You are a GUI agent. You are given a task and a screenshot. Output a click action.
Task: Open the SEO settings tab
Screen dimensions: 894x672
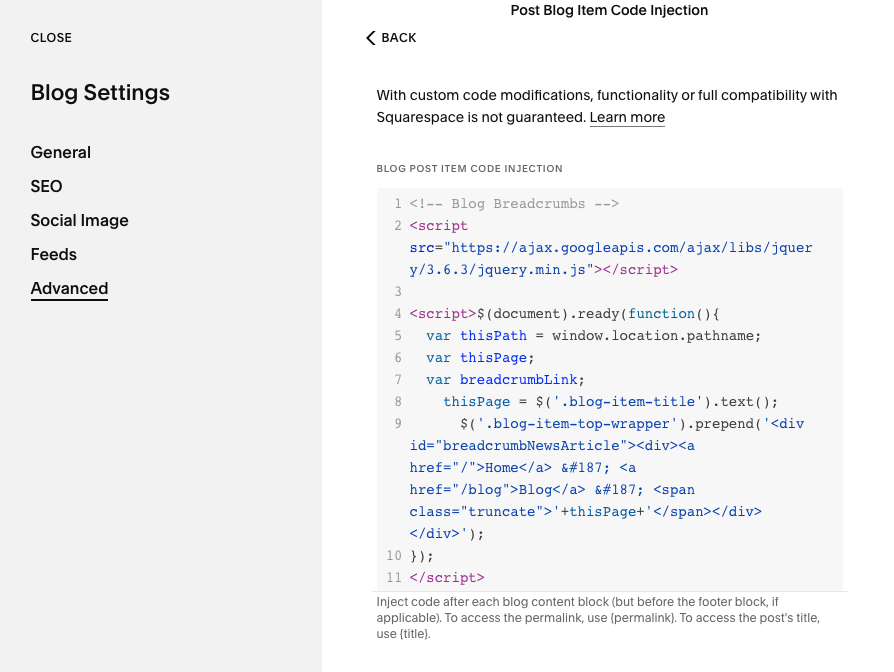pyautogui.click(x=46, y=186)
